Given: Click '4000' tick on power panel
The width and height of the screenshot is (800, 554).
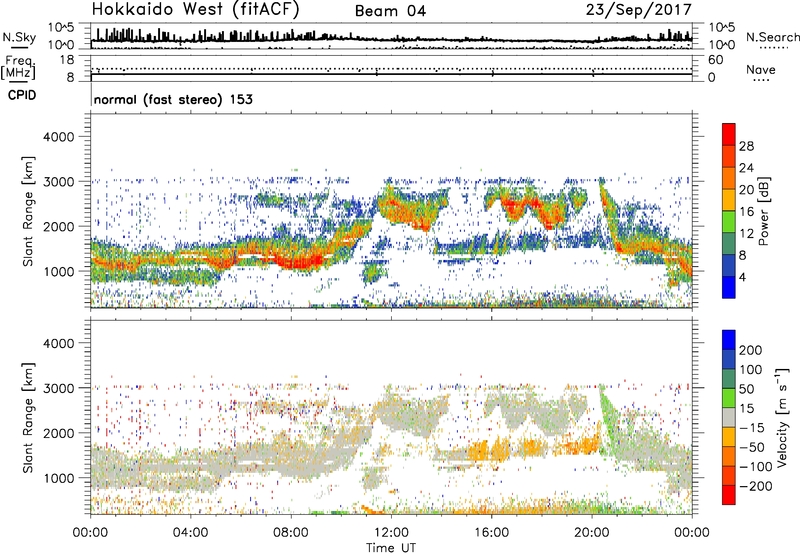Looking at the screenshot, I should [x=59, y=137].
